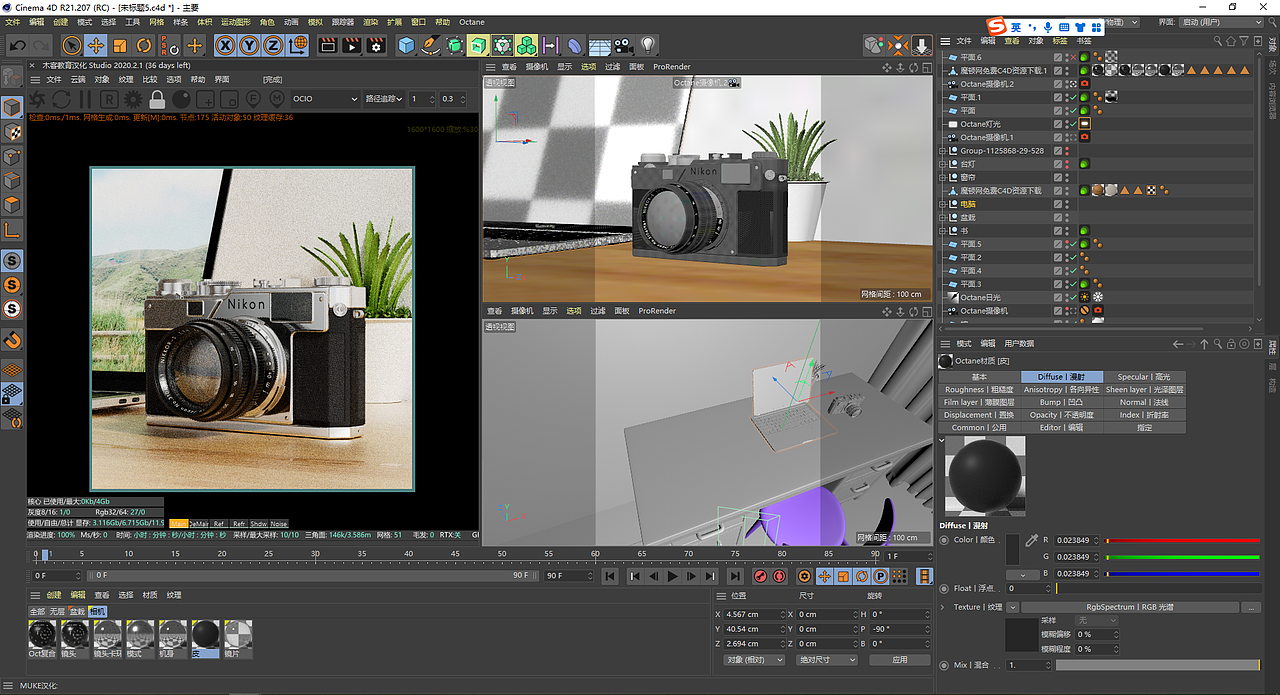This screenshot has width=1280, height=695.
Task: Click the X position field 4.567 cm
Action: [753, 614]
